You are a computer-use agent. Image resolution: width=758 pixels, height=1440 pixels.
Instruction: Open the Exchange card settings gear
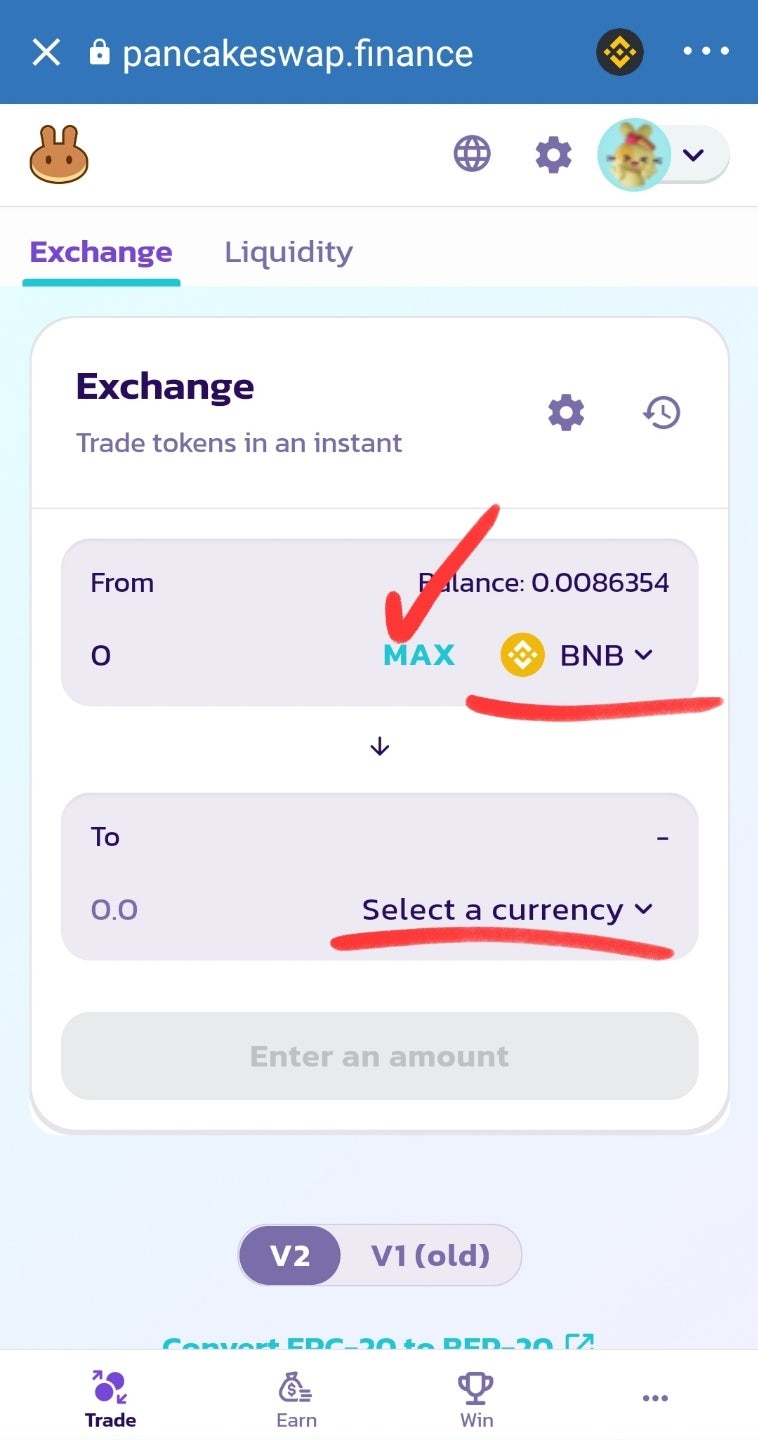coord(566,412)
